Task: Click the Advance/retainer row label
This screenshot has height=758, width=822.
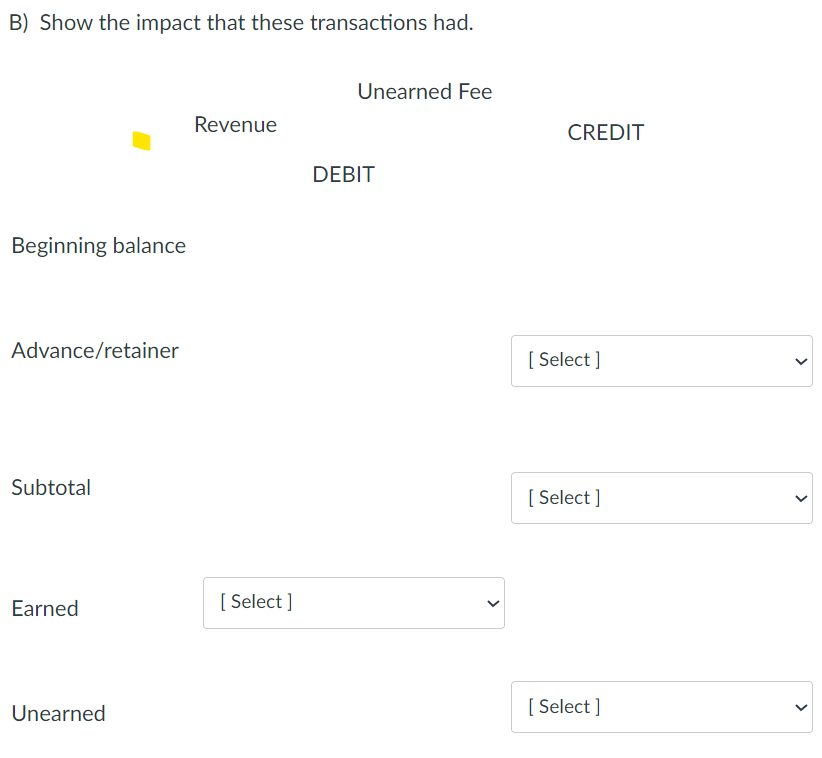Action: coord(95,351)
